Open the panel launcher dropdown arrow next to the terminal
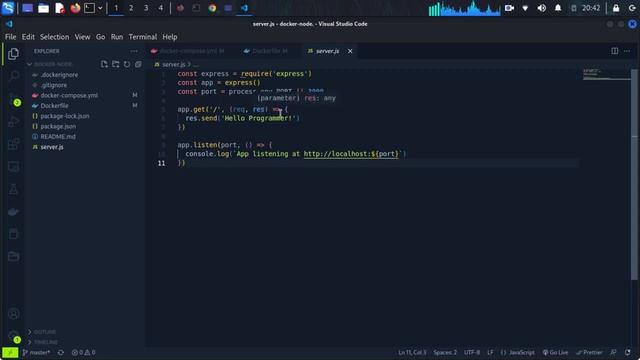This screenshot has height=360, width=640. pyautogui.click(x=100, y=8)
